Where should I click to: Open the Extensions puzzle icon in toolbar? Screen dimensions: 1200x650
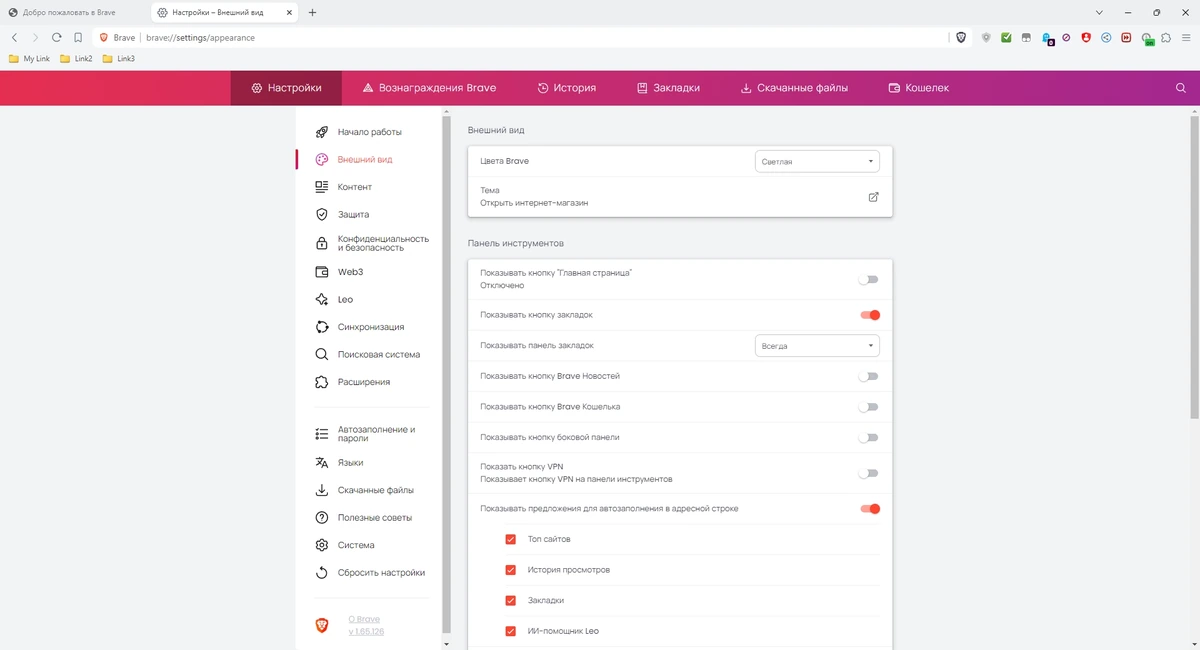click(x=1165, y=37)
